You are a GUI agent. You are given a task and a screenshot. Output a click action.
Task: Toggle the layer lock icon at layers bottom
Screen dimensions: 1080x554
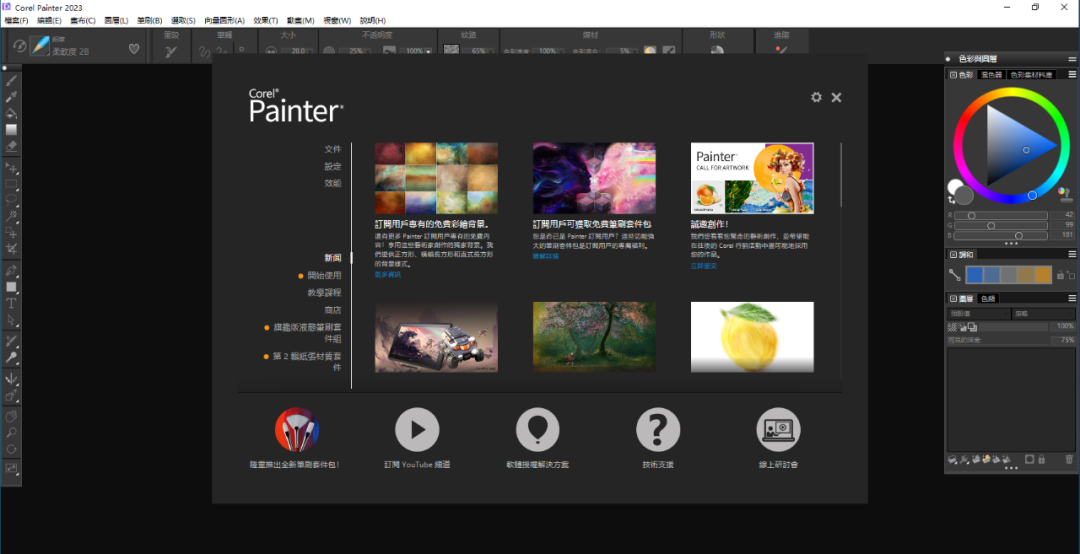(x=1041, y=459)
